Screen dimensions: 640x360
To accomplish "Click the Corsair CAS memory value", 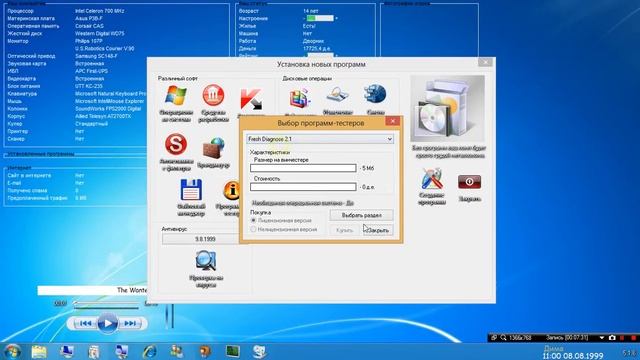I will [89, 26].
